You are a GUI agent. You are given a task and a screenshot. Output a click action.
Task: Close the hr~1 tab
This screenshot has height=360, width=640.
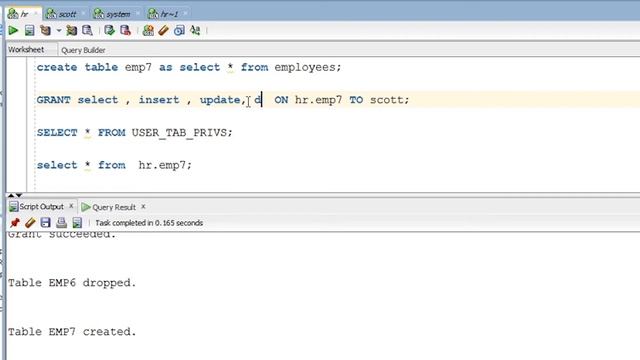point(185,14)
